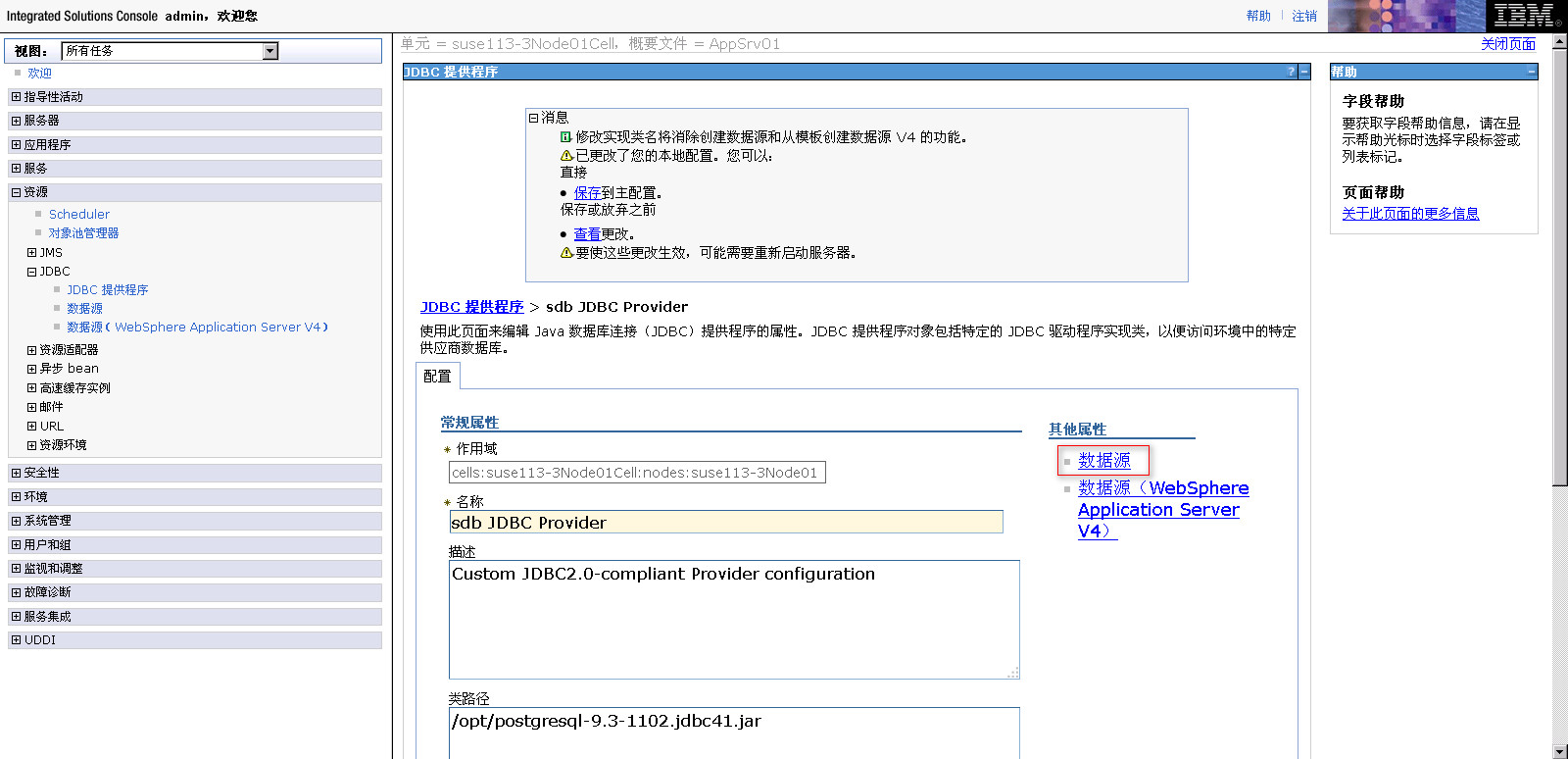Click the help question mark icon in JDBC 提供程序 header
This screenshot has height=759, width=1568.
1291,72
